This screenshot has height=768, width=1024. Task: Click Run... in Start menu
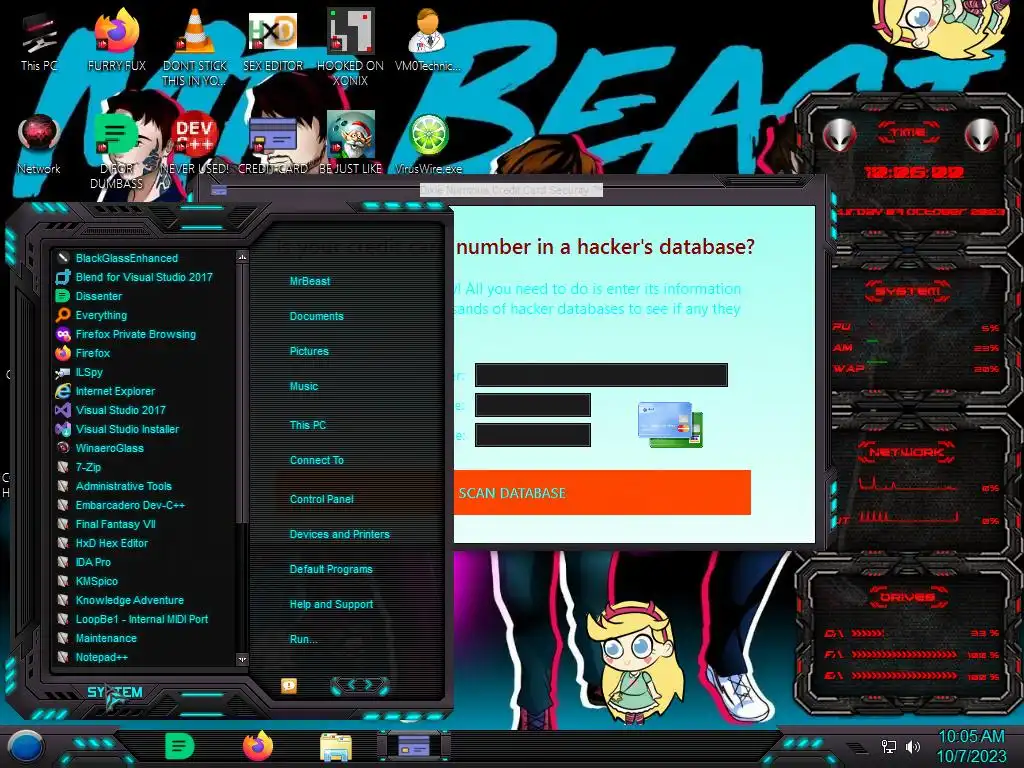coord(304,639)
